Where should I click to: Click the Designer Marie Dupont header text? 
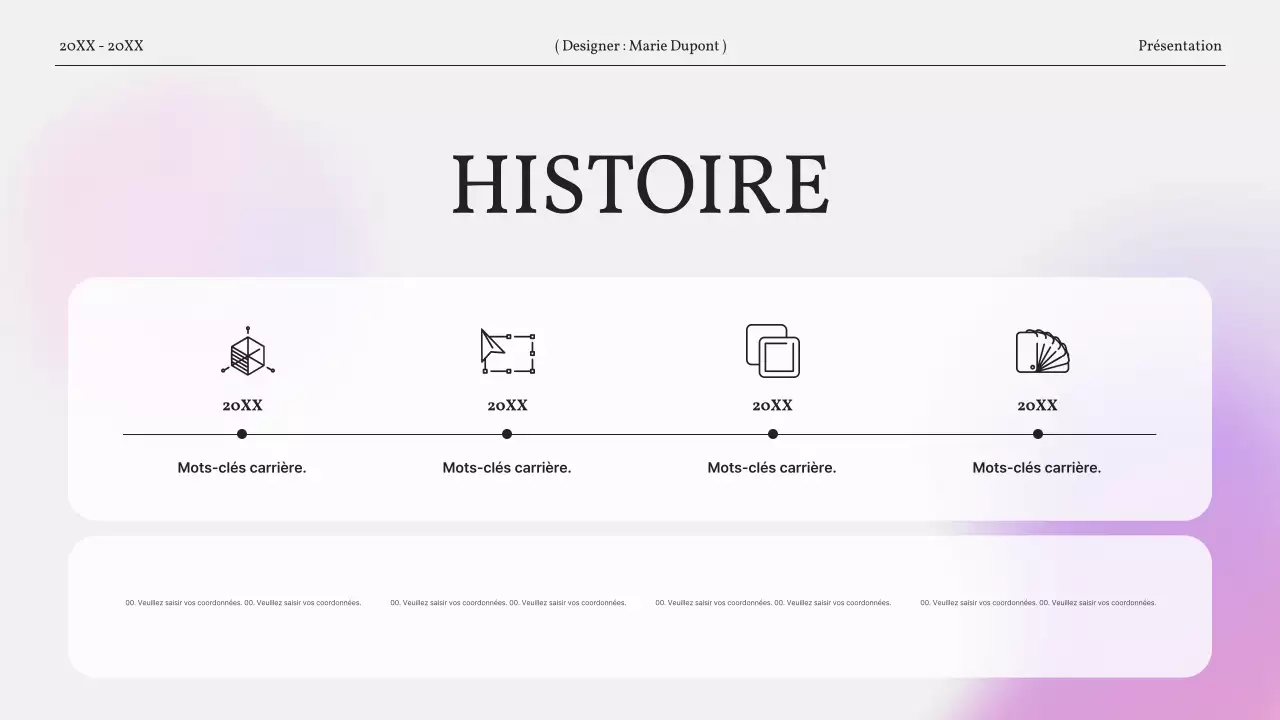pyautogui.click(x=640, y=45)
